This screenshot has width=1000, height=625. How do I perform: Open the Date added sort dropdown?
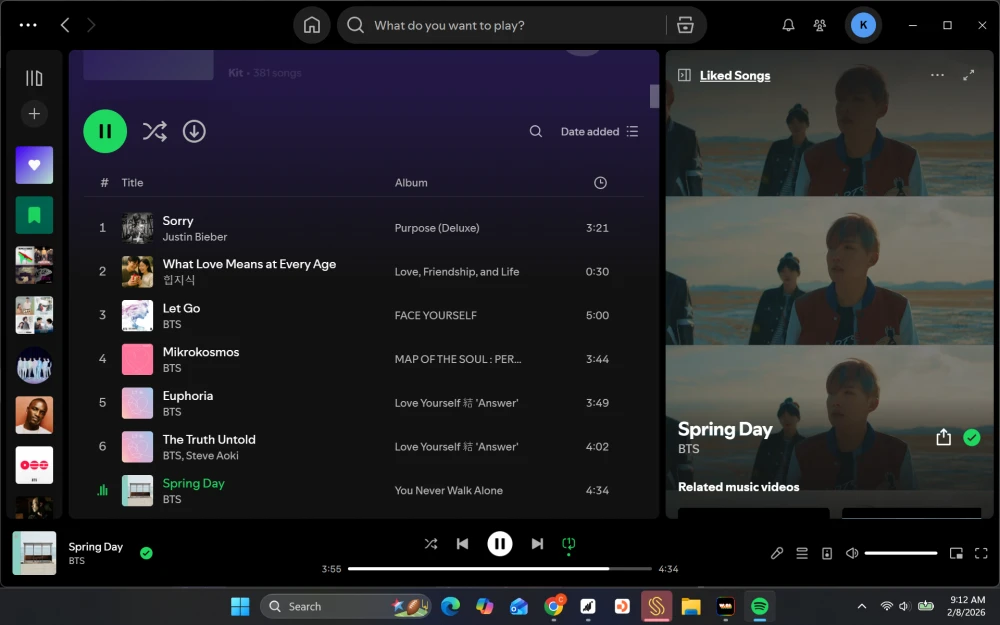[599, 131]
